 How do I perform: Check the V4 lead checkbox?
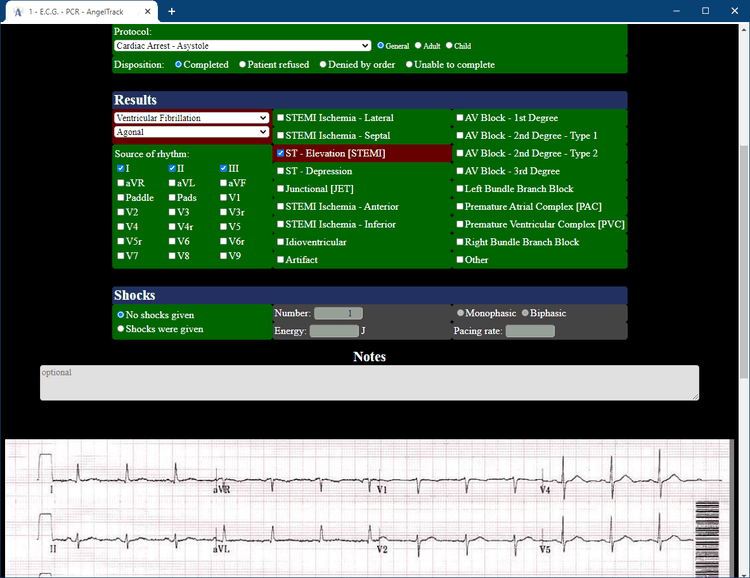(x=121, y=227)
